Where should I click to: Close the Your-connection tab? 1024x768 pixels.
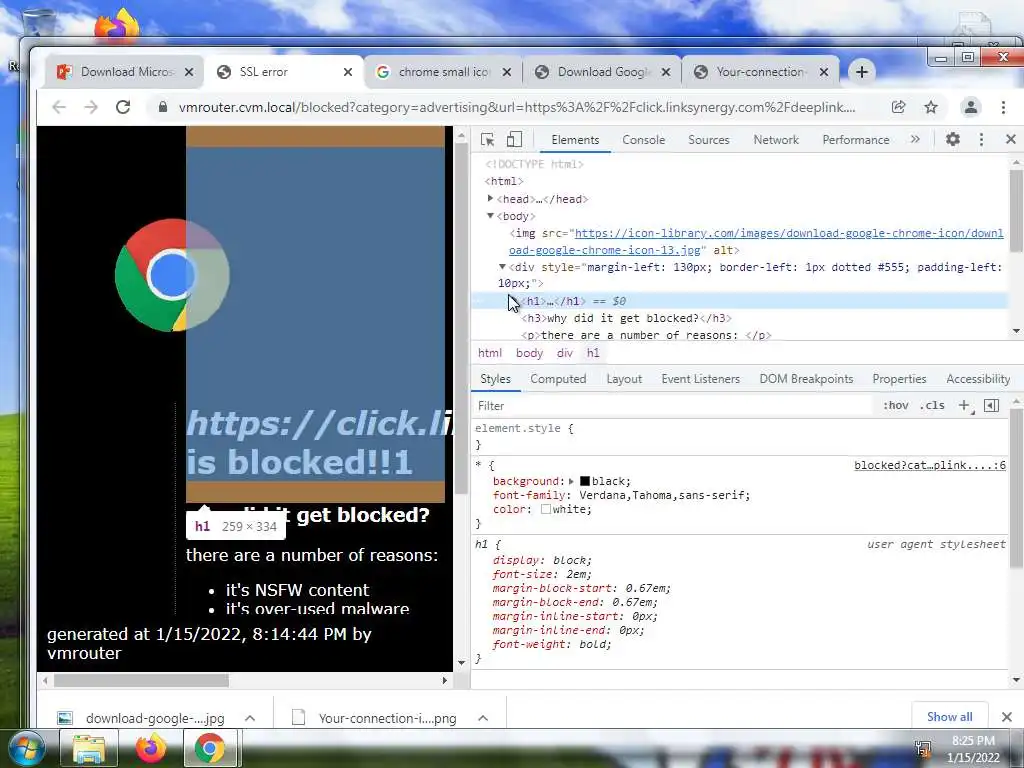[824, 72]
